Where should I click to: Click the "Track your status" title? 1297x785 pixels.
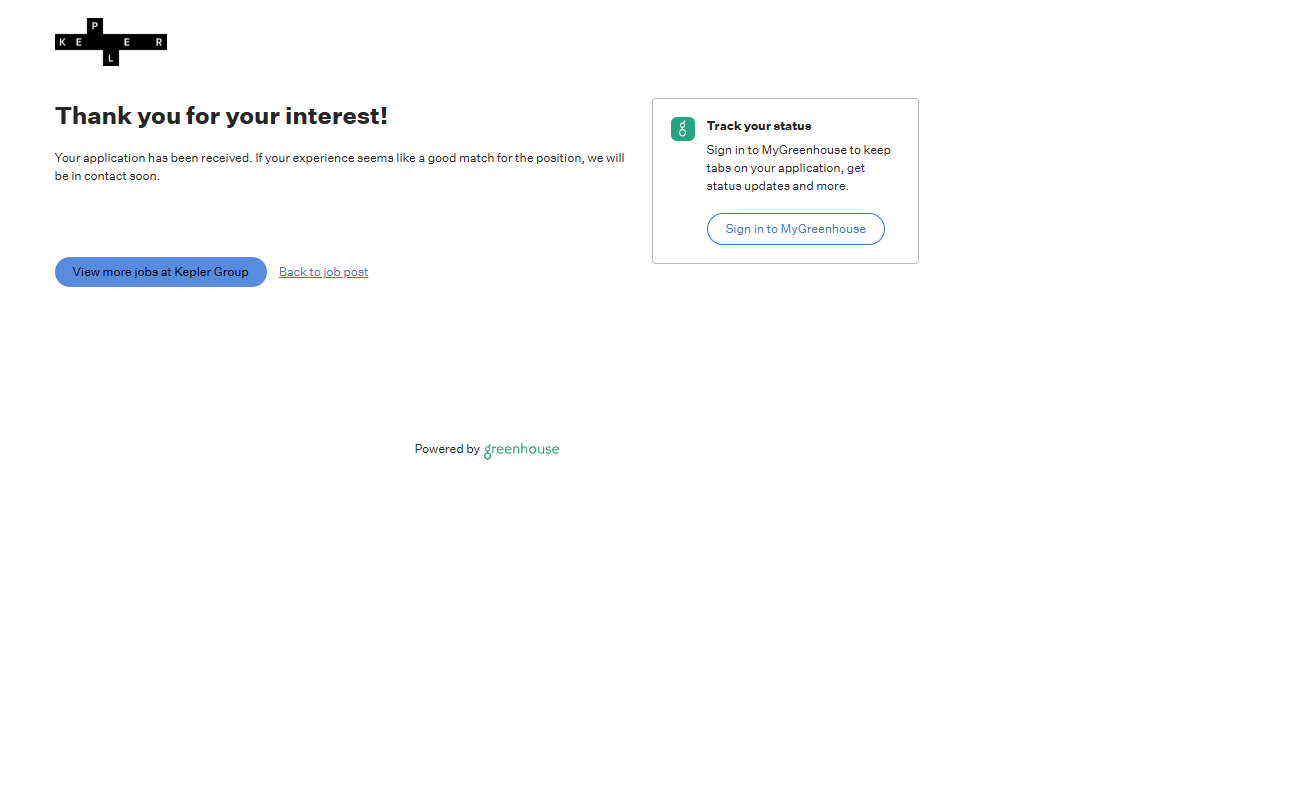coord(758,126)
